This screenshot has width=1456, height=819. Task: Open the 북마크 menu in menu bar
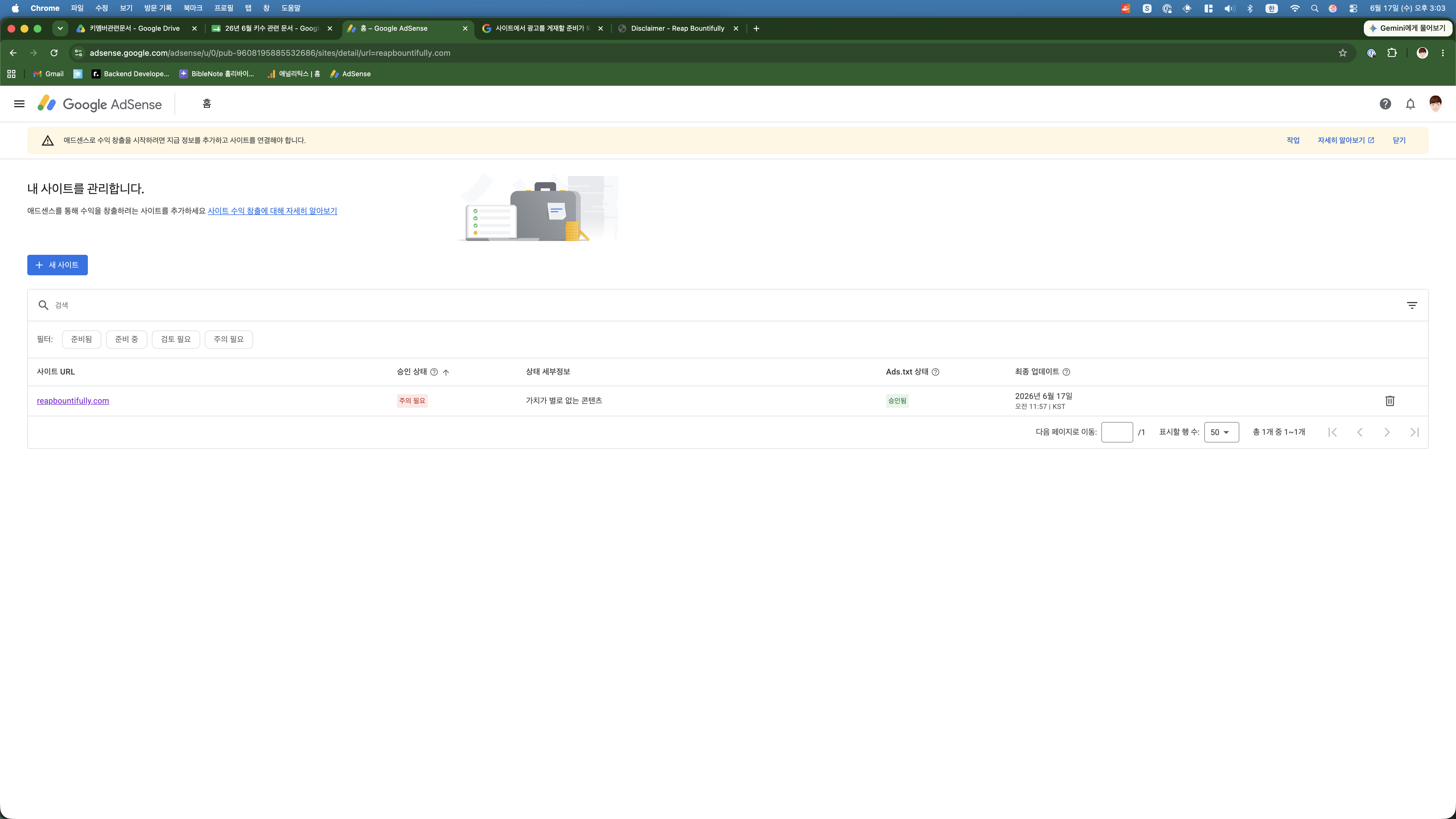193,8
